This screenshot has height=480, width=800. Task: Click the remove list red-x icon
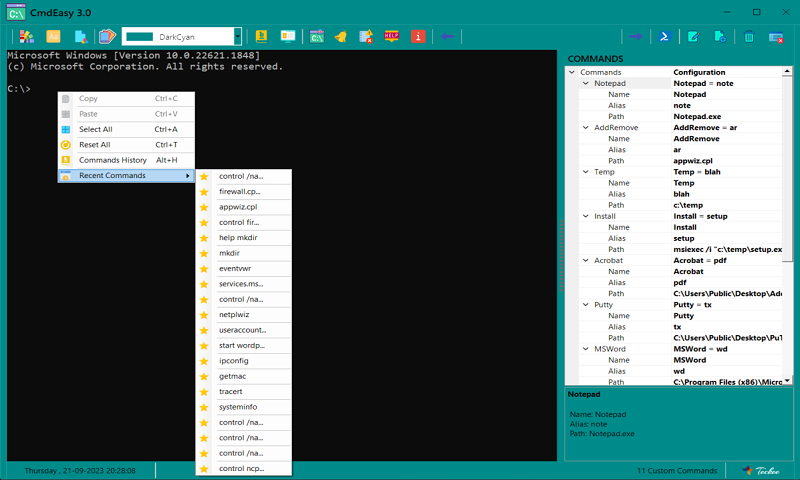coord(776,37)
